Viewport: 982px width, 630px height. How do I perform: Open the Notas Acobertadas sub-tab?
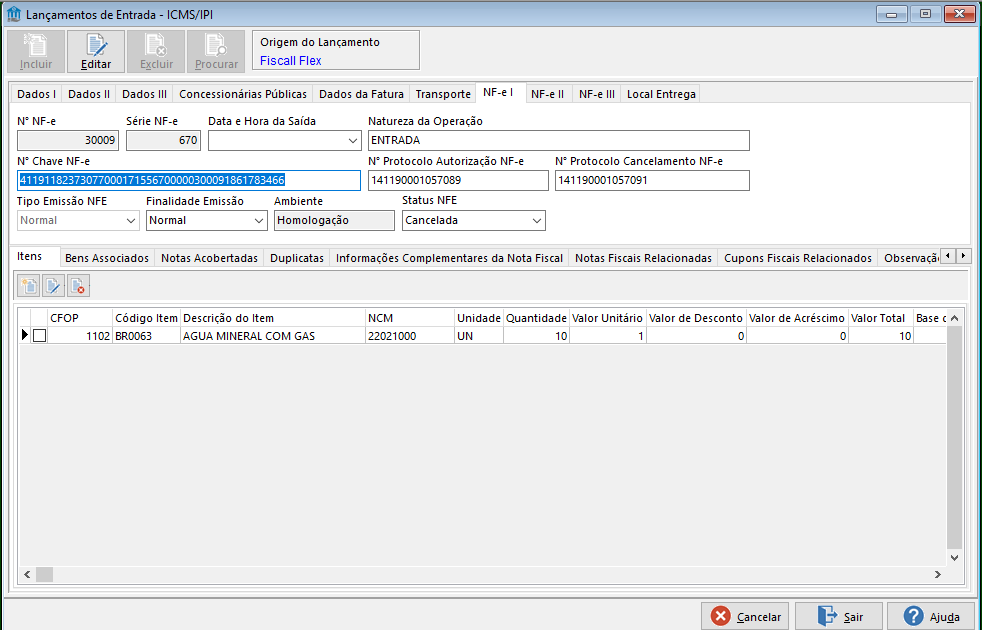(209, 258)
